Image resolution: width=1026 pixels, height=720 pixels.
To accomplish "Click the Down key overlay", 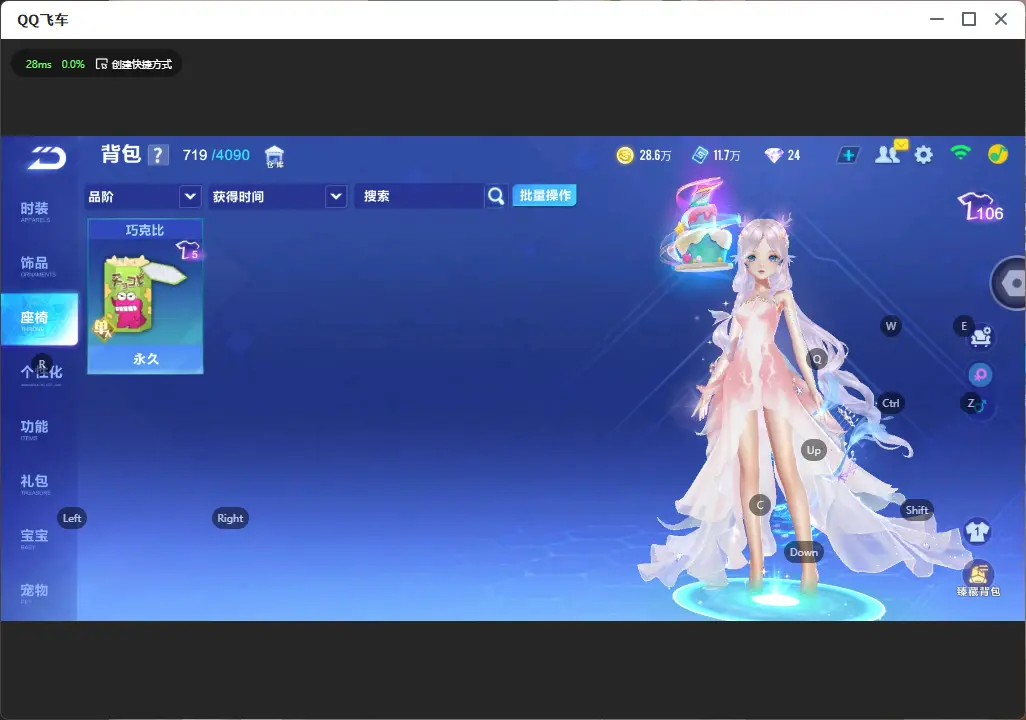I will 804,552.
